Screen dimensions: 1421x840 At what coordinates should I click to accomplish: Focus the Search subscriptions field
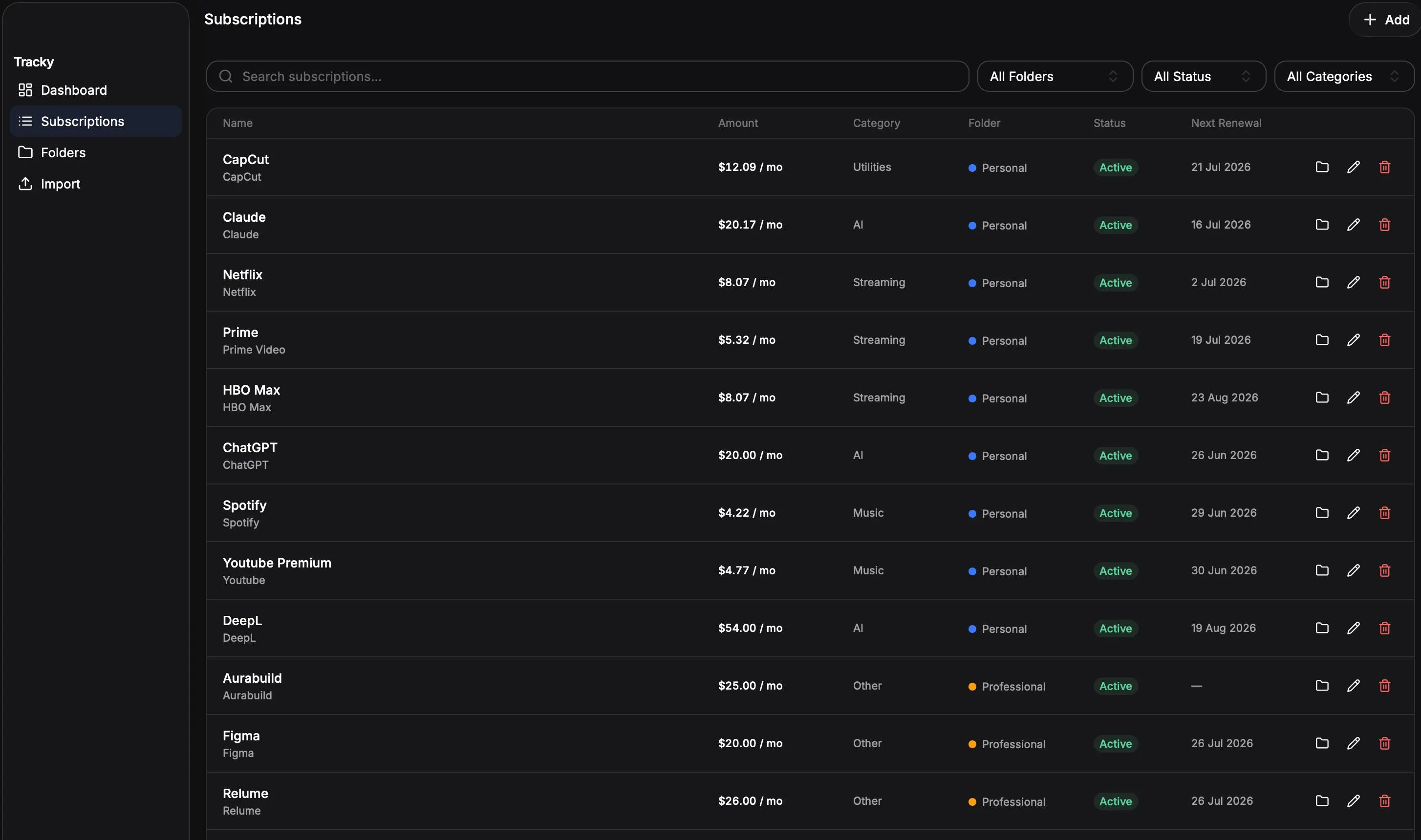587,76
